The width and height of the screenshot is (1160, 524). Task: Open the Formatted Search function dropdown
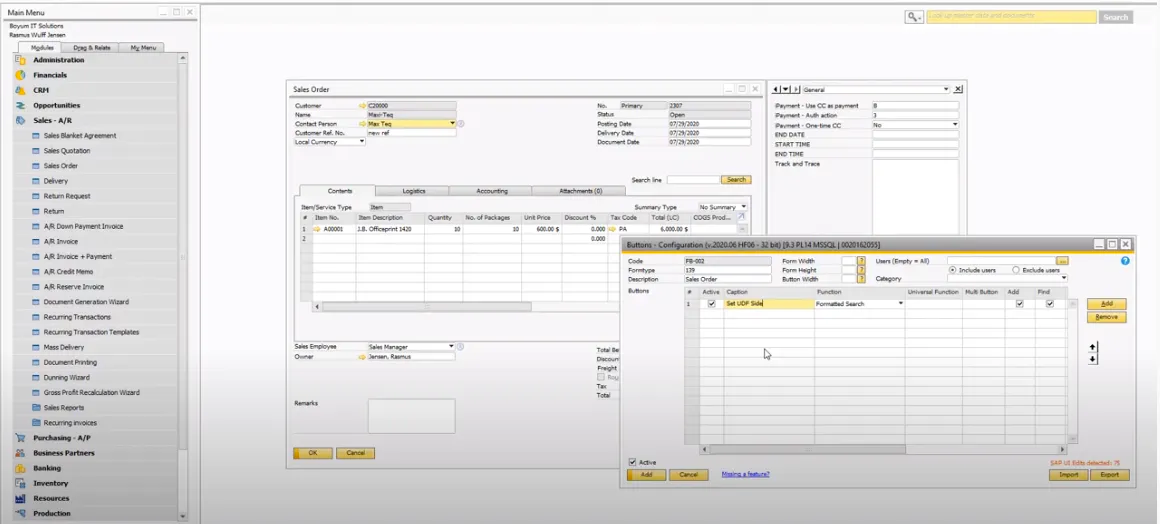click(x=900, y=303)
